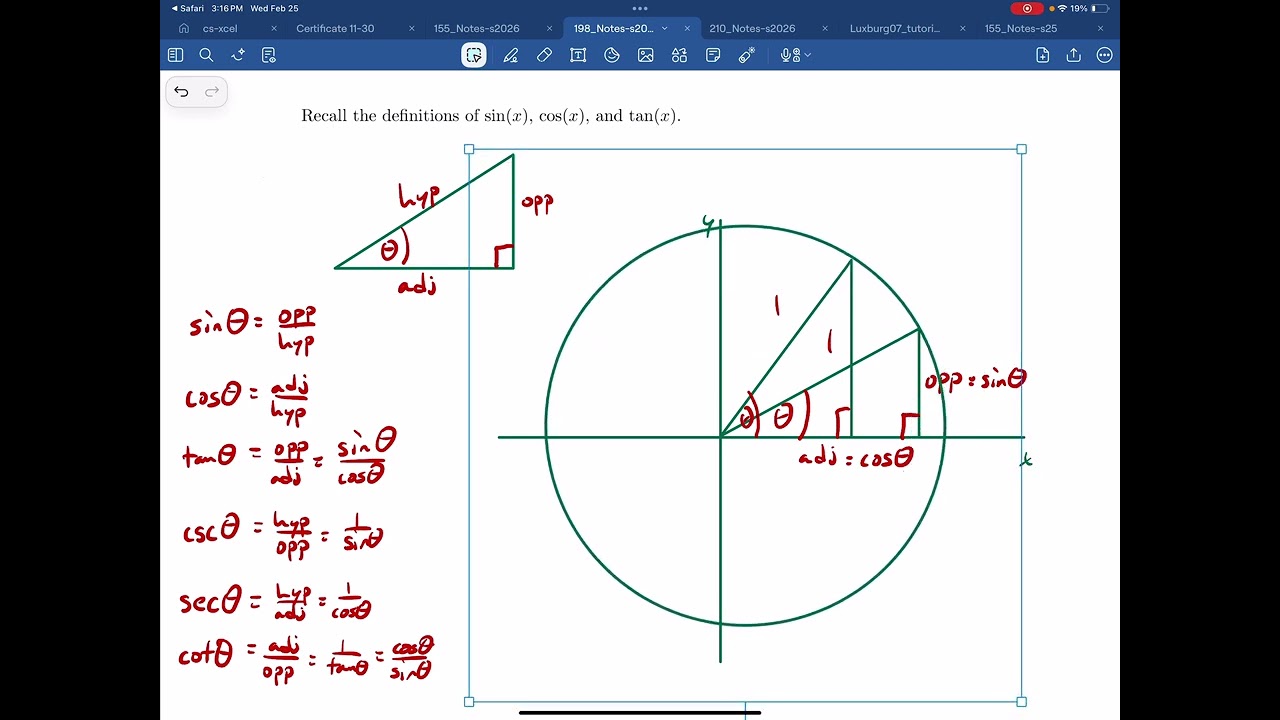The width and height of the screenshot is (1280, 720).
Task: Select the sticky note tool
Action: click(713, 55)
